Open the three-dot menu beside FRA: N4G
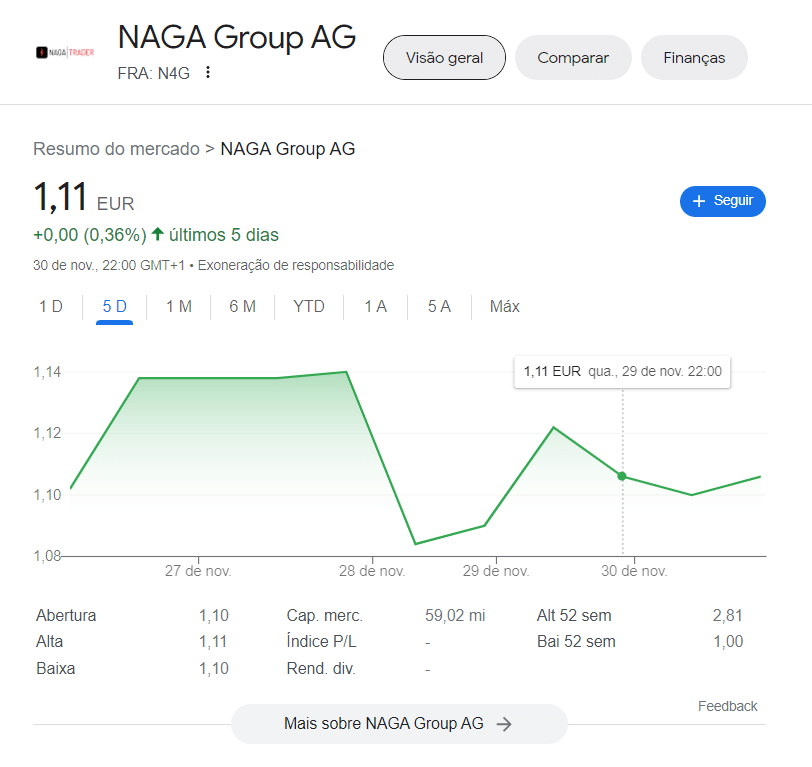The image size is (812, 767). coord(208,73)
